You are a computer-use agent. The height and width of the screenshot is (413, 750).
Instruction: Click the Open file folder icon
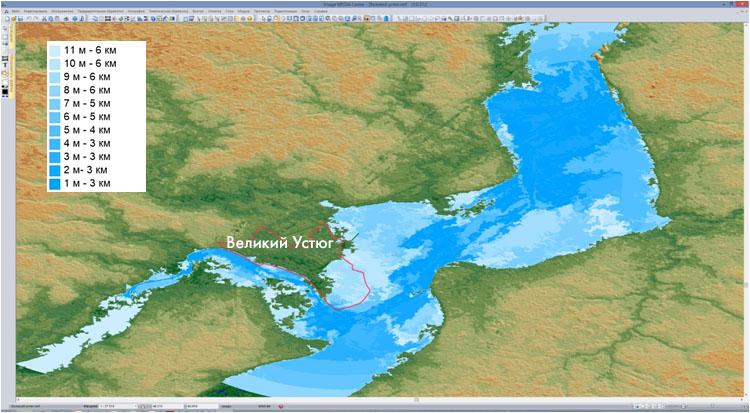click(11, 18)
